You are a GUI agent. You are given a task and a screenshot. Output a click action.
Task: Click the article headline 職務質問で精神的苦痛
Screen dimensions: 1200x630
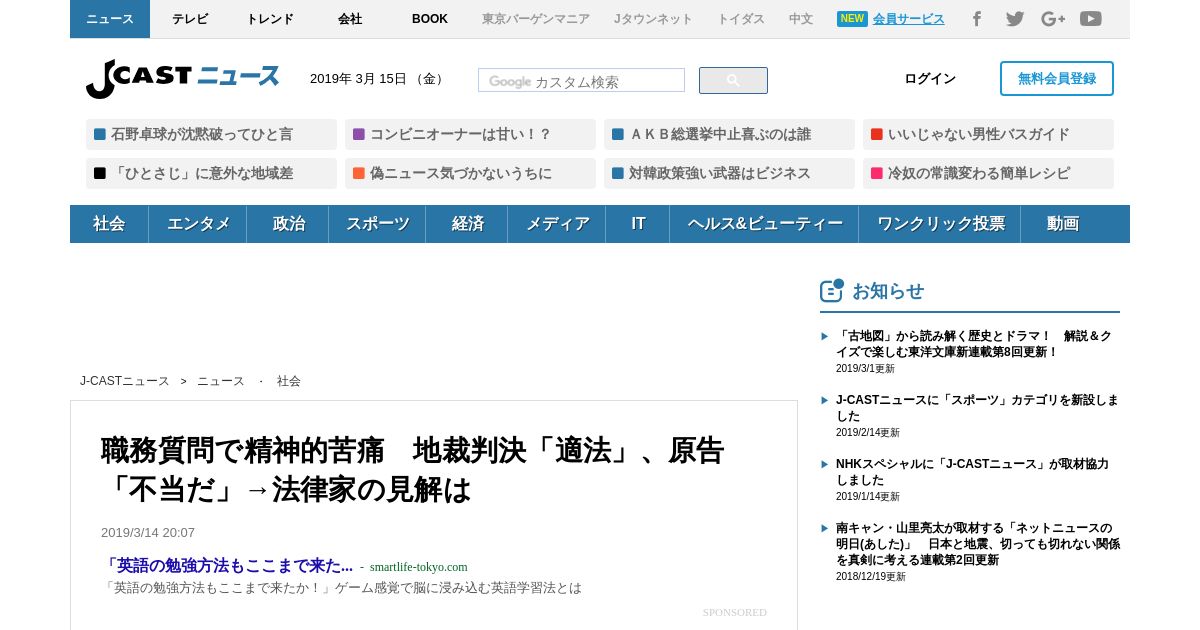click(413, 470)
